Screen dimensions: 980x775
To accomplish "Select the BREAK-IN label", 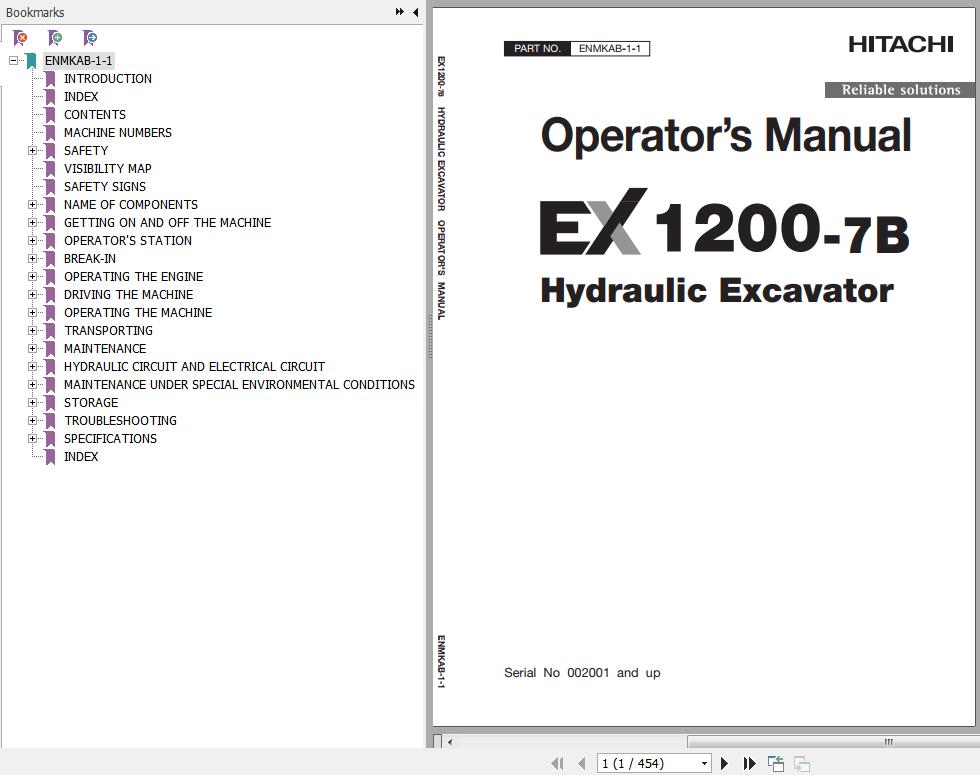I will click(x=89, y=259).
